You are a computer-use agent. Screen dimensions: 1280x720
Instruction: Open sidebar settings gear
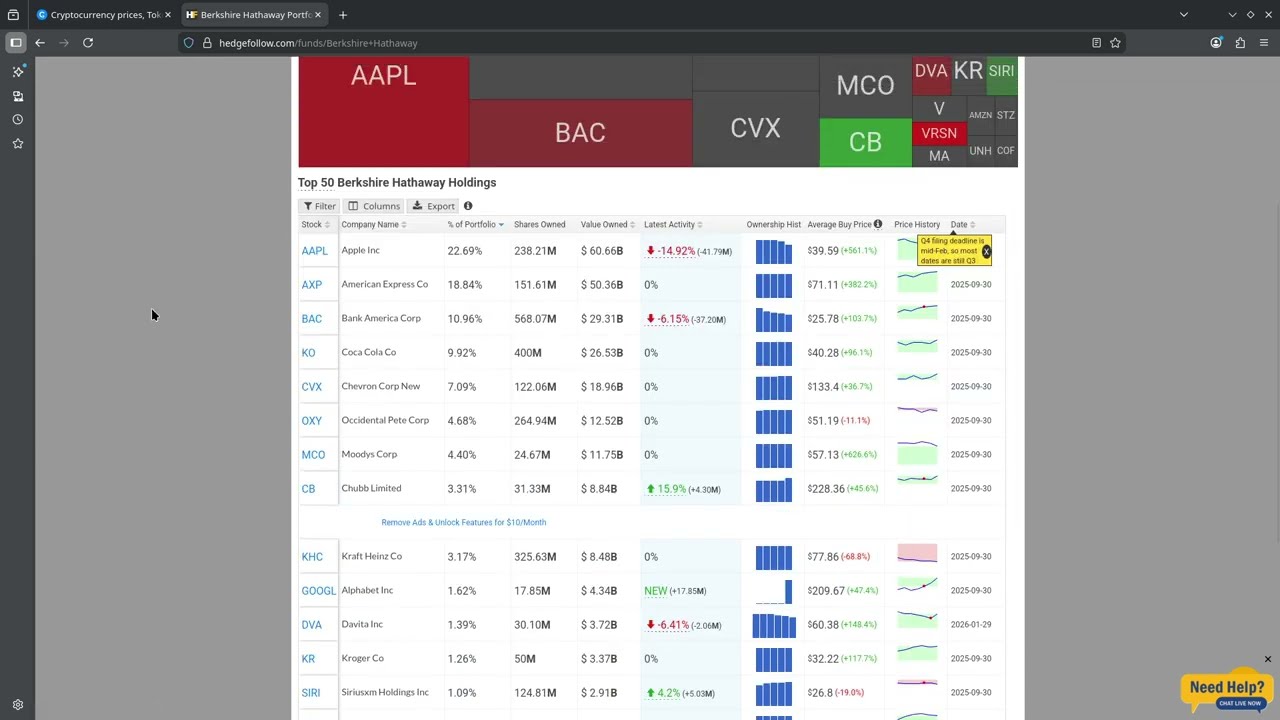[17, 705]
